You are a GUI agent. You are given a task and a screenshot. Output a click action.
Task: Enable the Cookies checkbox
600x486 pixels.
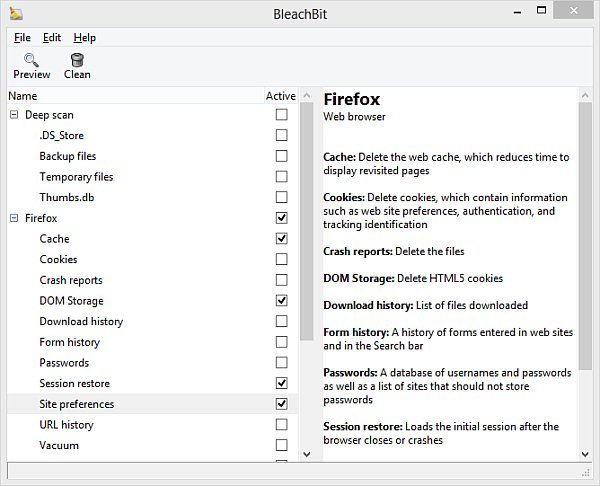pyautogui.click(x=281, y=259)
